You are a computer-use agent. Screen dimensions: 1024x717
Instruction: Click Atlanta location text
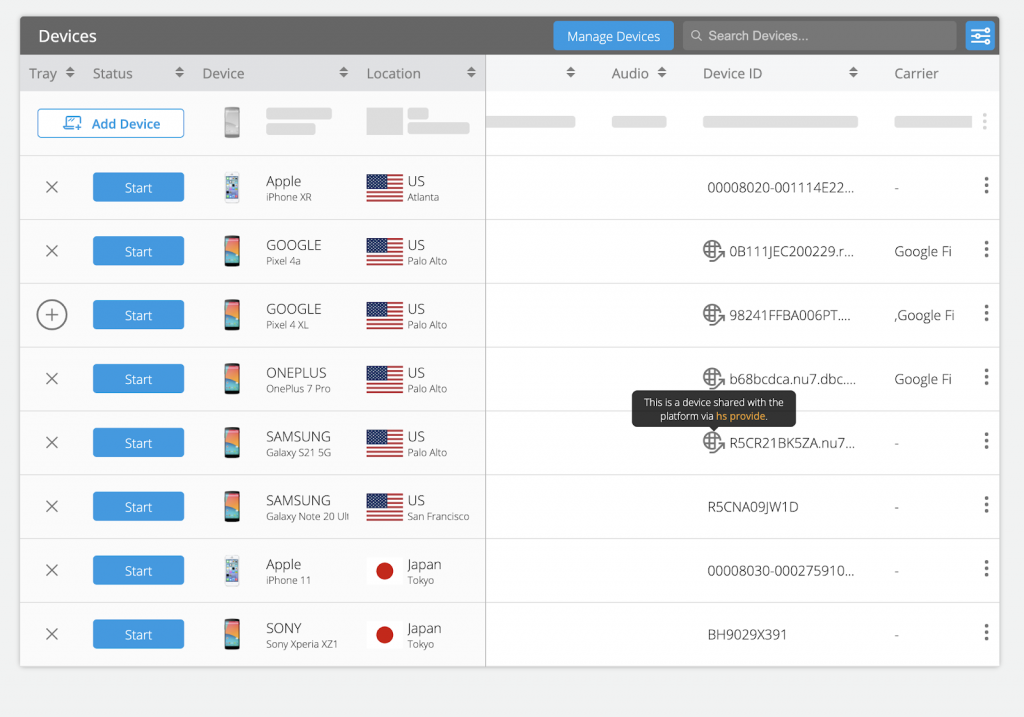pos(423,197)
